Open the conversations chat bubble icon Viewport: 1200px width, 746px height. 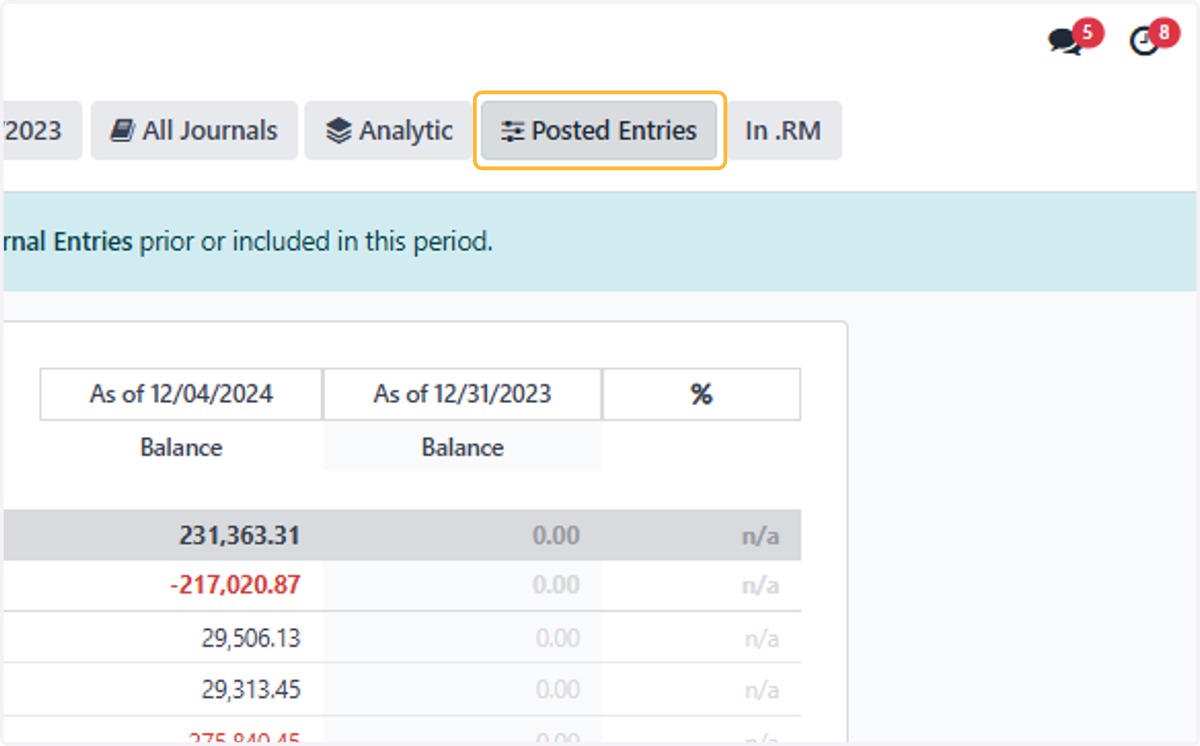click(1064, 41)
